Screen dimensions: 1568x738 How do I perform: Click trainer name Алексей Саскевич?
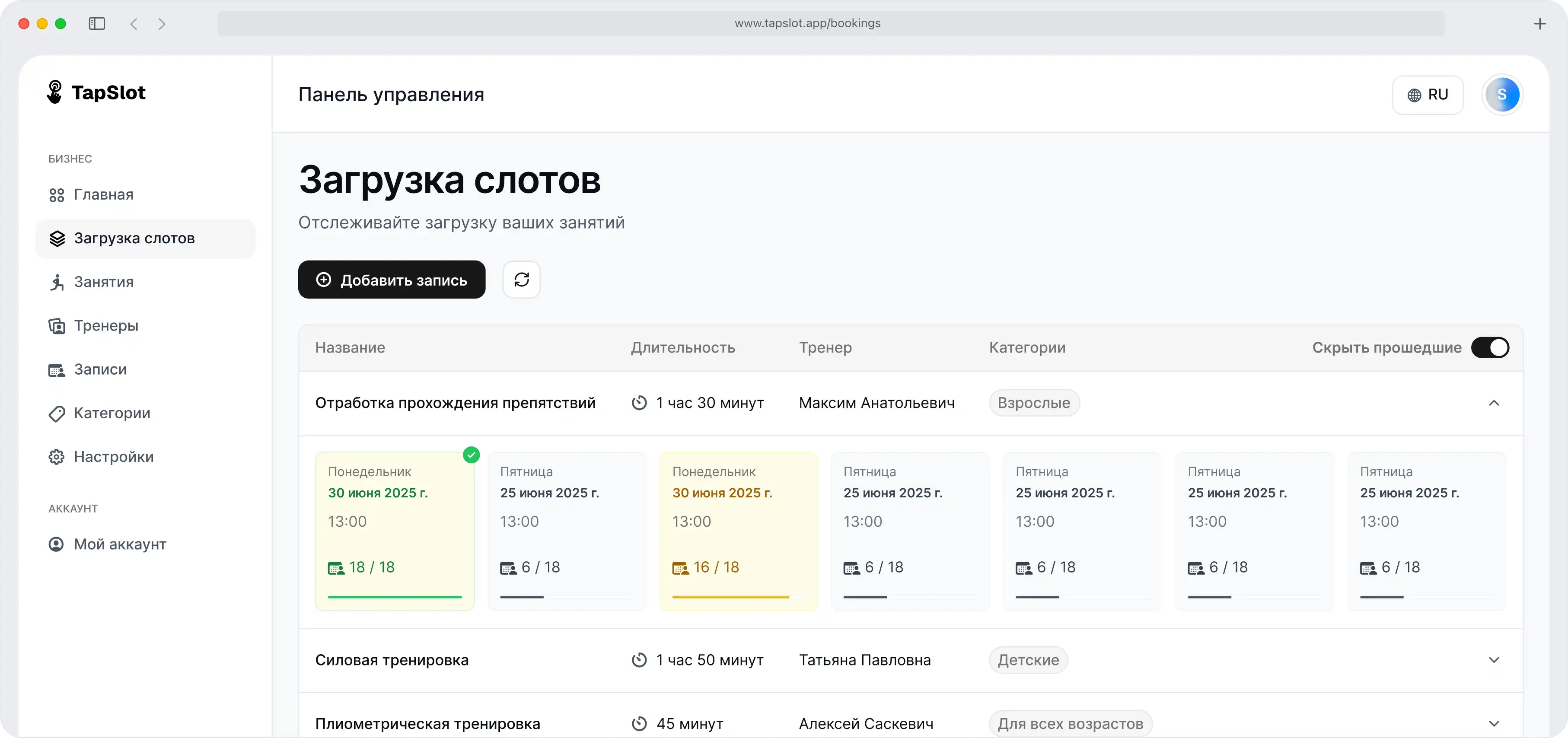pos(866,724)
